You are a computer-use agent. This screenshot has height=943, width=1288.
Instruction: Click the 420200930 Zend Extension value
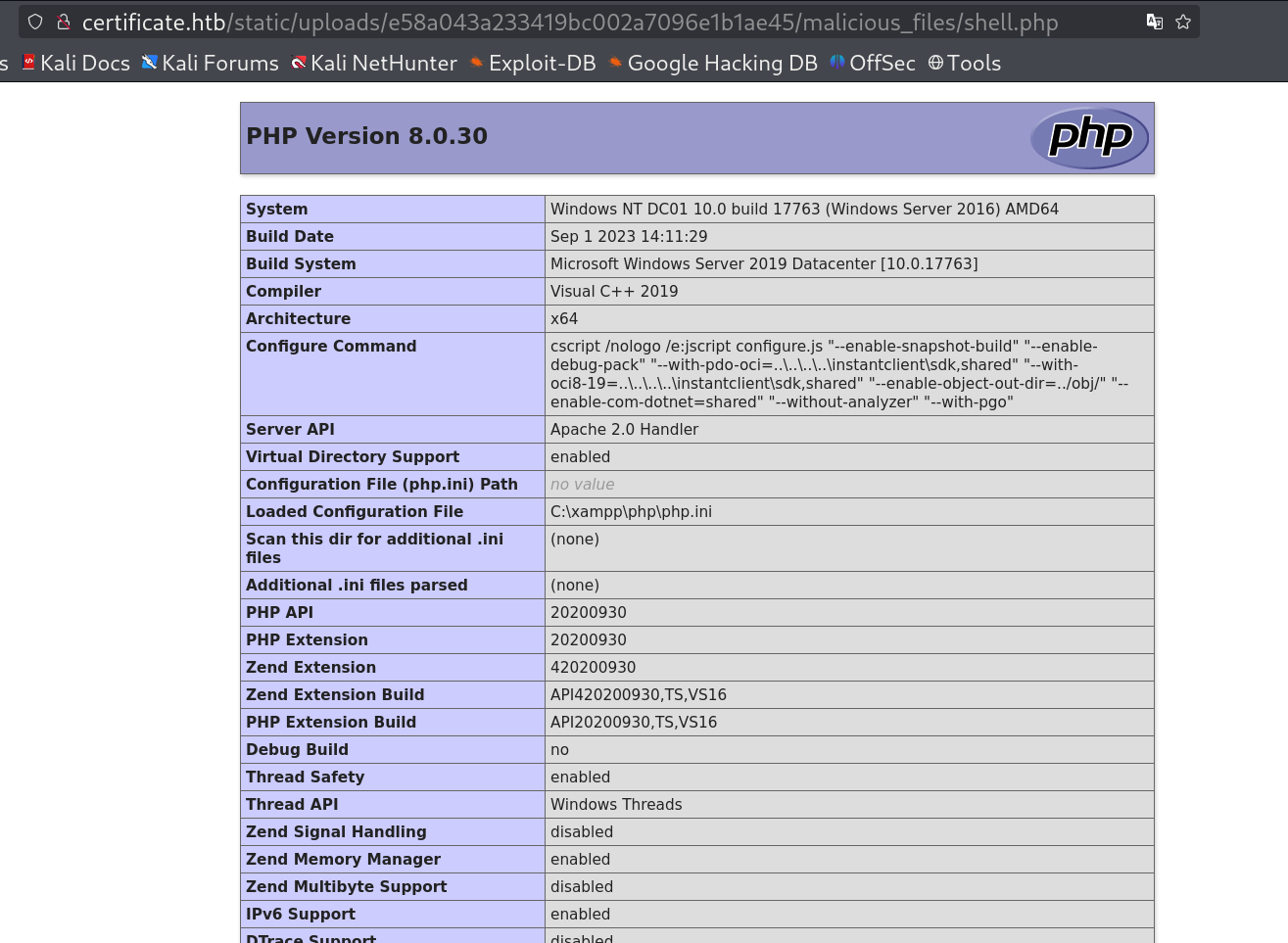[x=594, y=667]
